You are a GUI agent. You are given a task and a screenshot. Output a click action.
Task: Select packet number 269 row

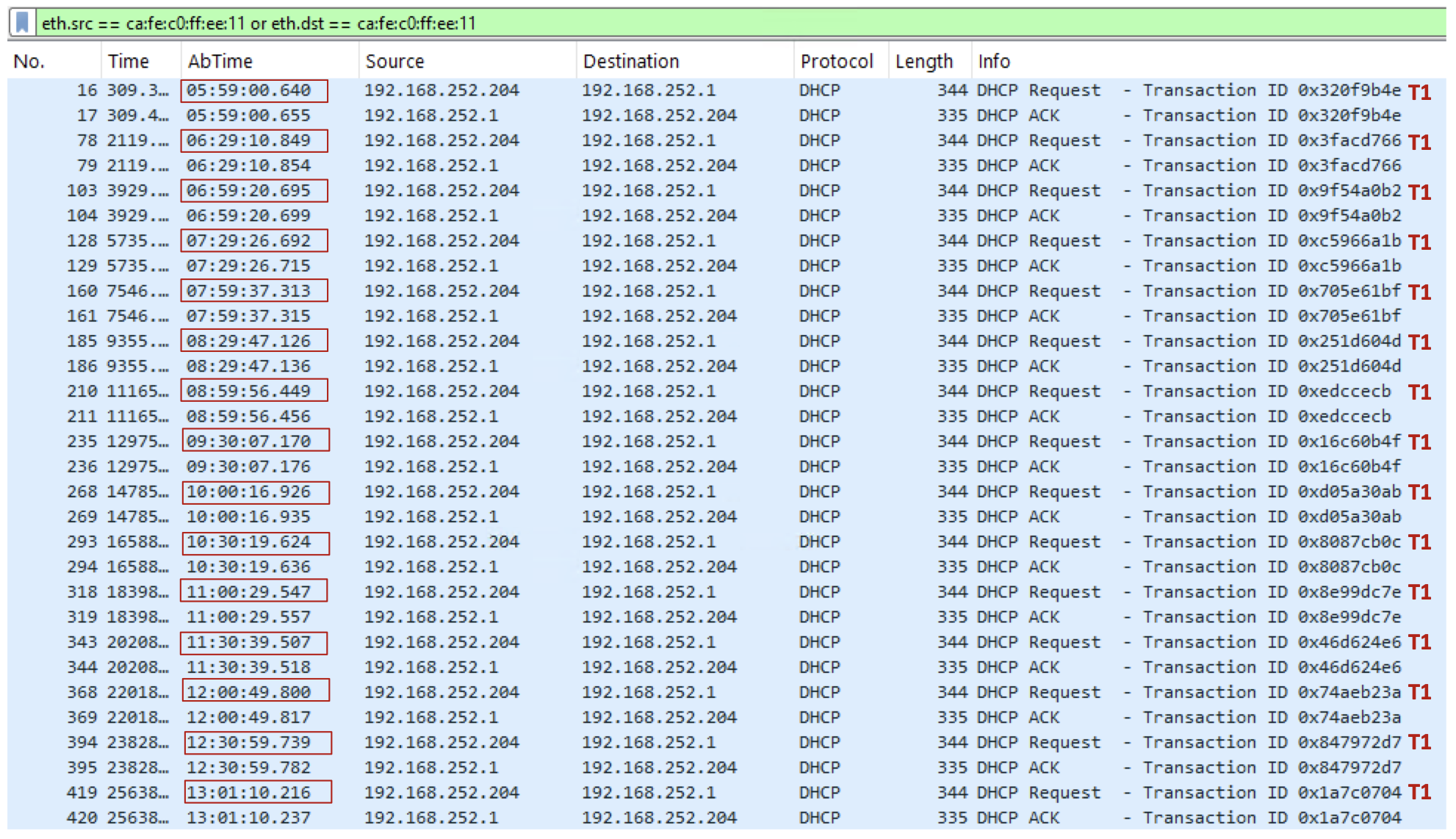tap(727, 516)
